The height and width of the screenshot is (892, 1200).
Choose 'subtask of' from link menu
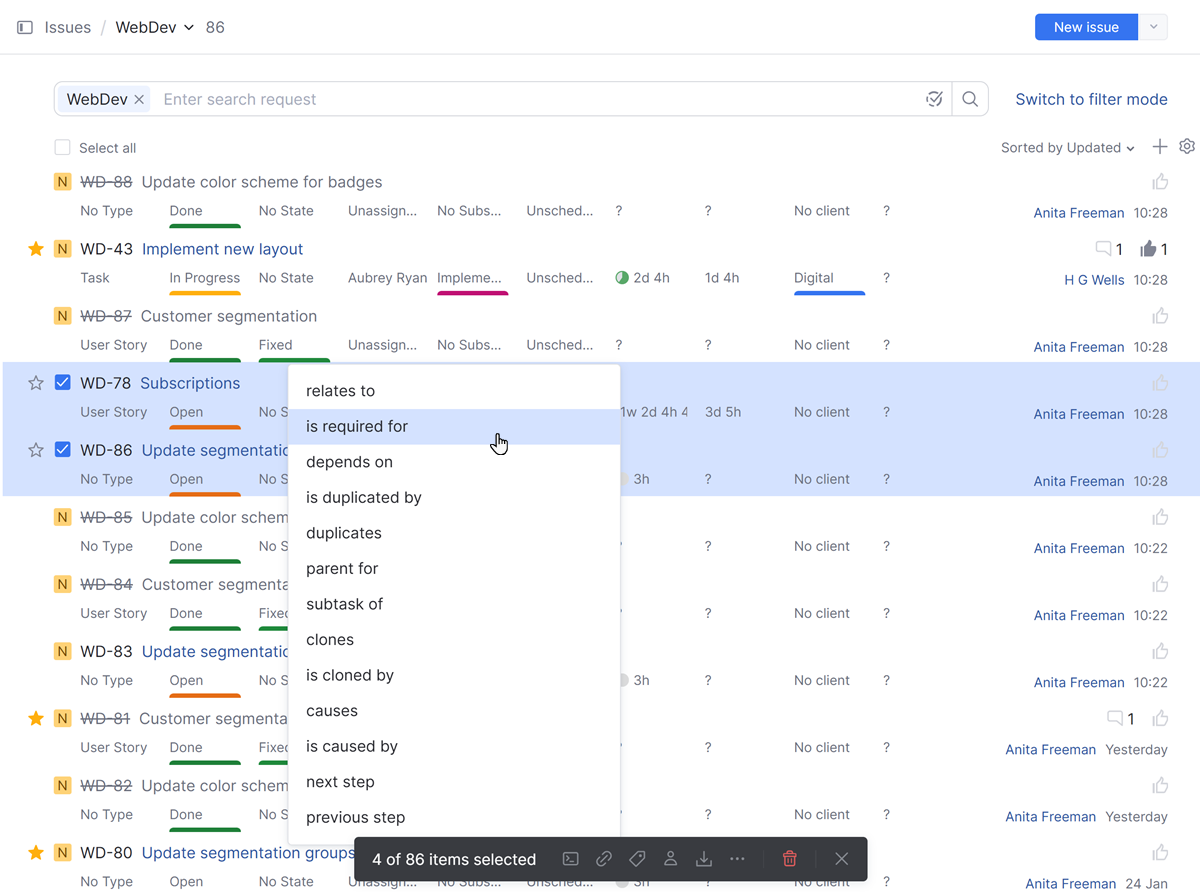[344, 604]
